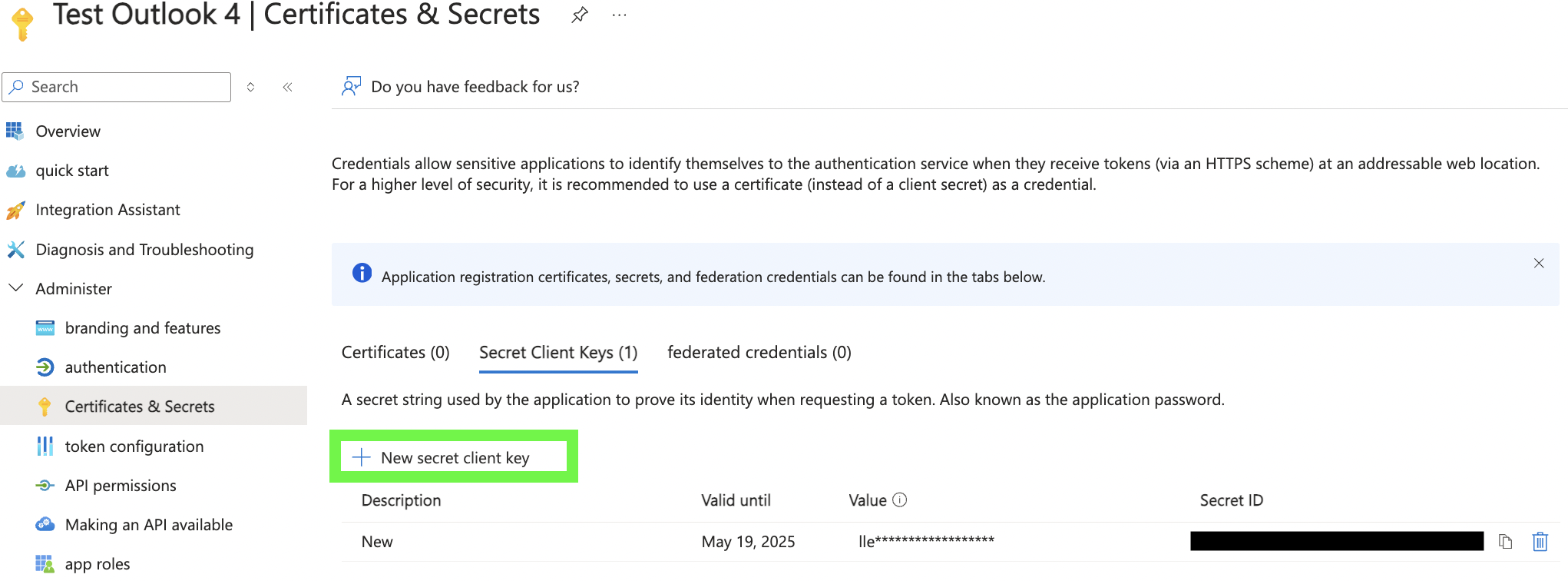Delete the New secret client key
The width and height of the screenshot is (1568, 581).
pos(1540,542)
